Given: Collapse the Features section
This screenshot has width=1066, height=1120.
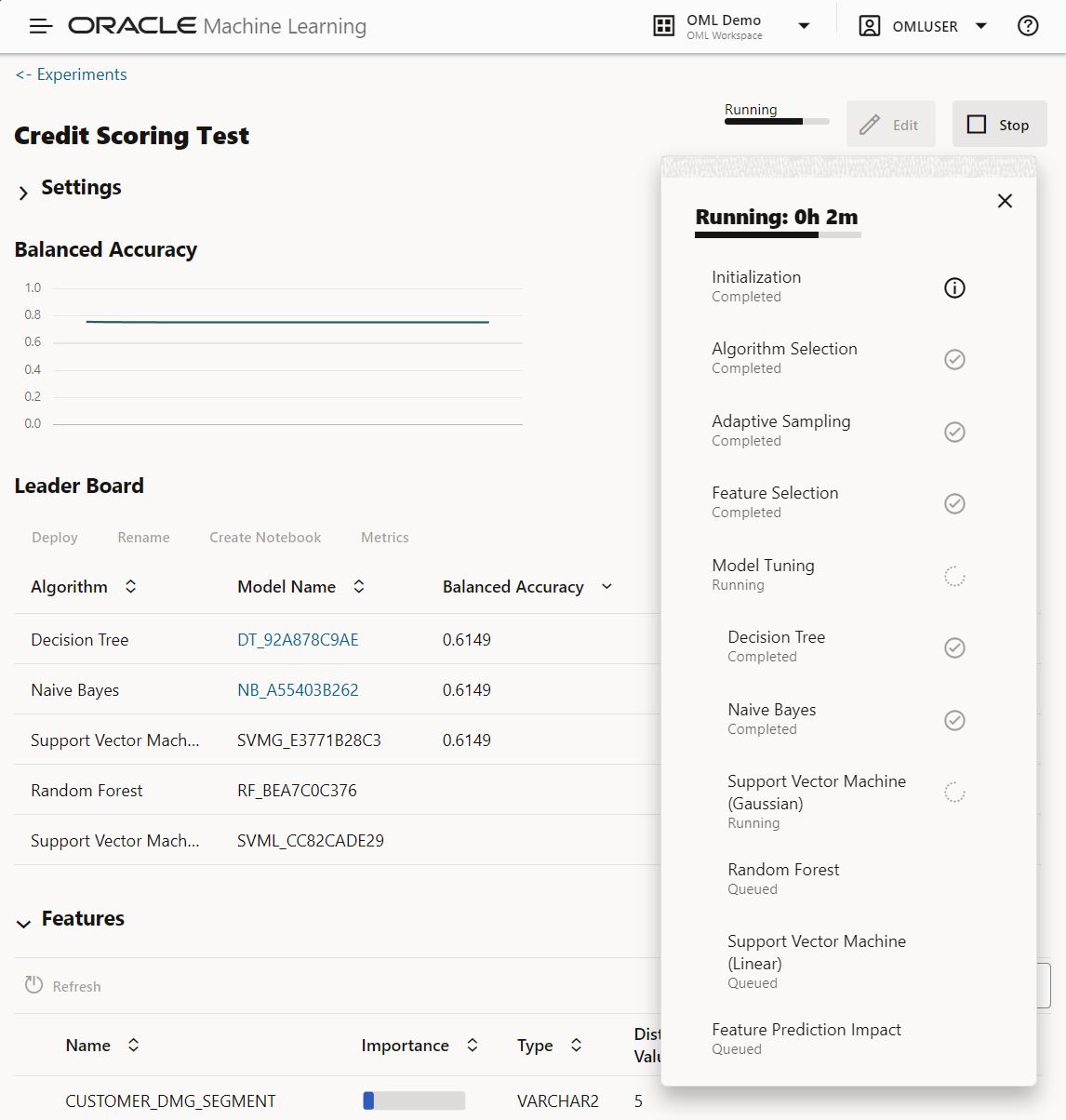Looking at the screenshot, I should click(x=24, y=923).
